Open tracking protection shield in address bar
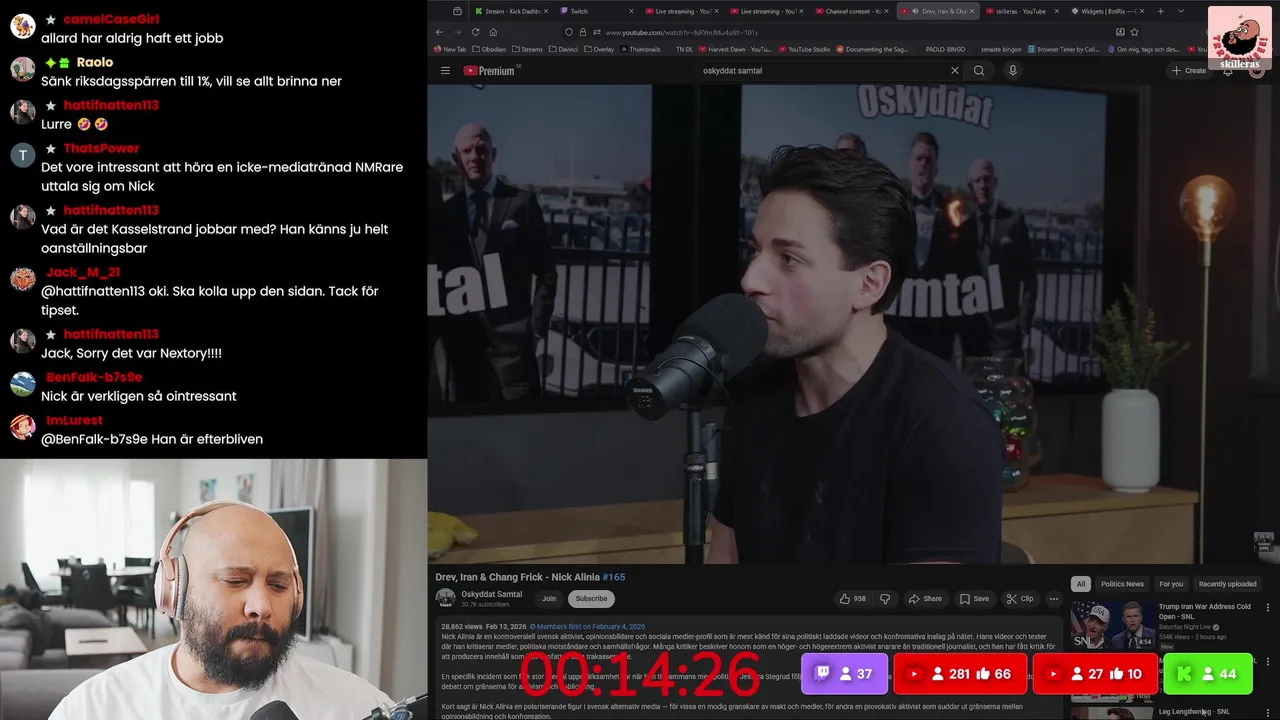Screen dimensions: 1280x720 click(x=569, y=32)
